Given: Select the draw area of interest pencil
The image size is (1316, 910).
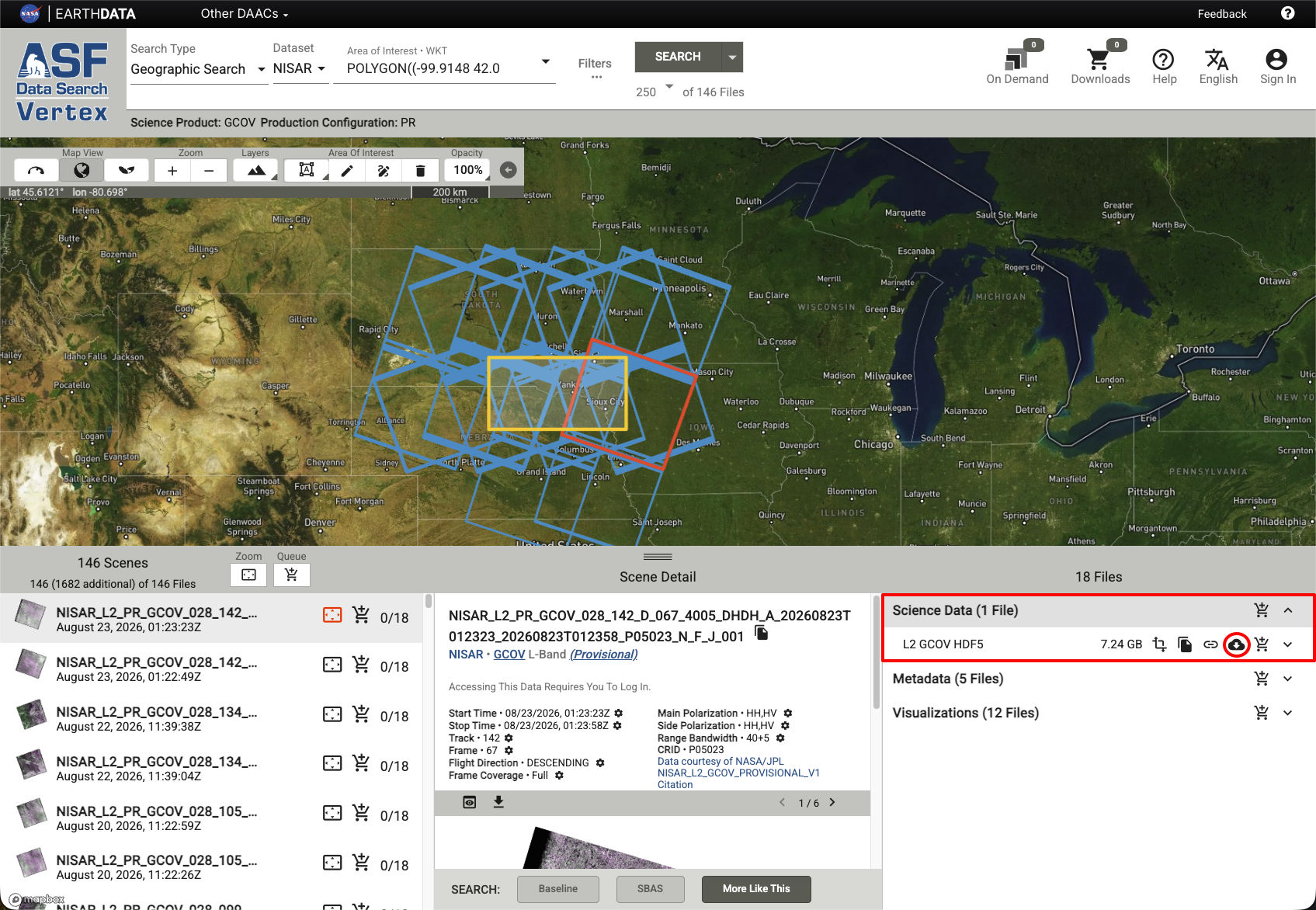Looking at the screenshot, I should click(347, 170).
